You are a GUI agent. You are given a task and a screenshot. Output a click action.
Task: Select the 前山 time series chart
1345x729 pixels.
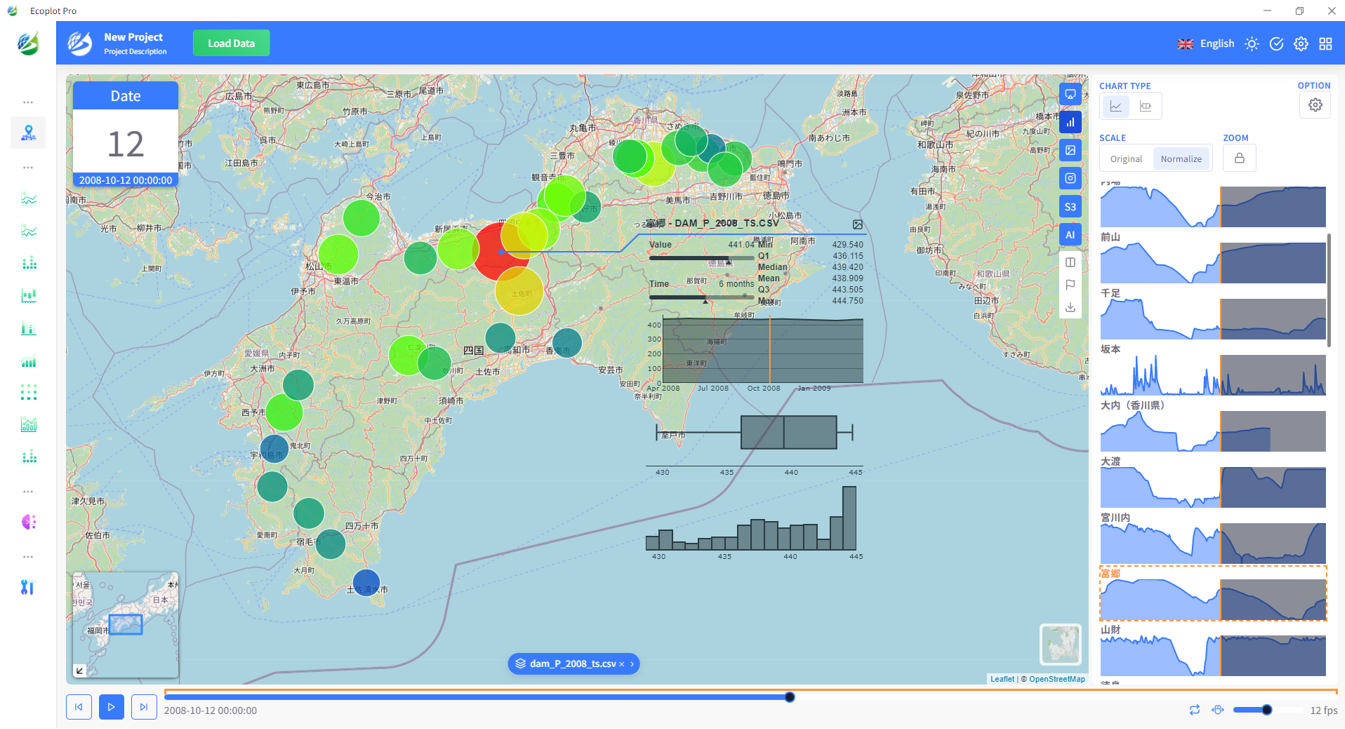(x=1213, y=258)
